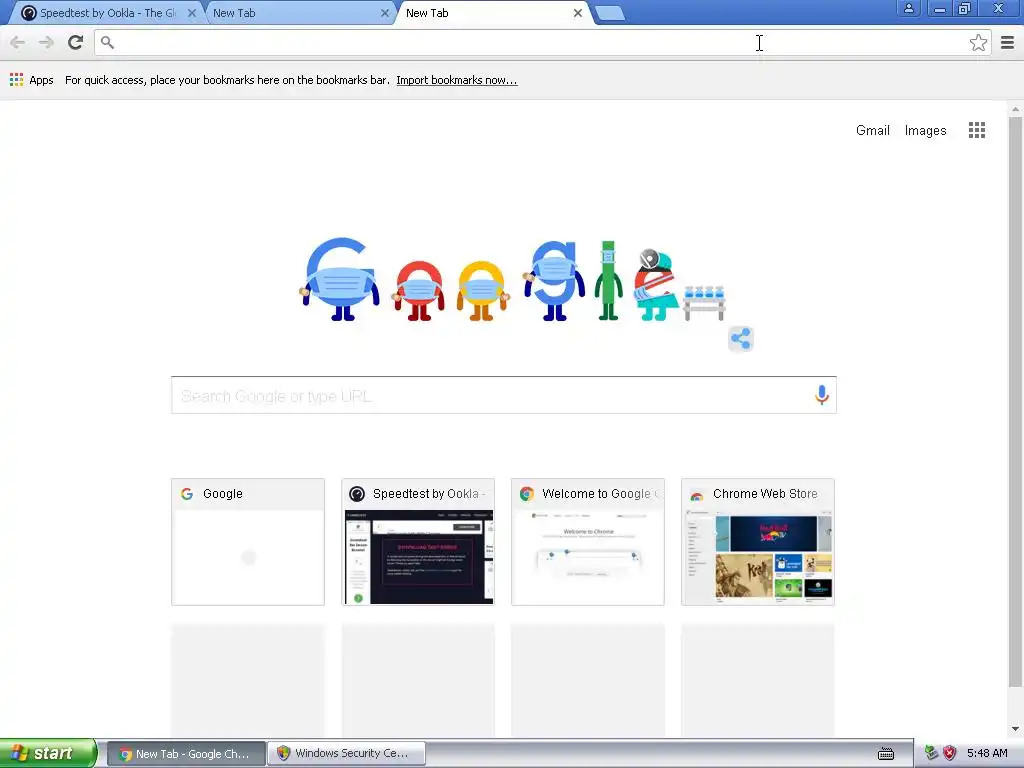Click the Google masked-letters doodle
This screenshot has width=1024, height=768.
click(x=513, y=280)
